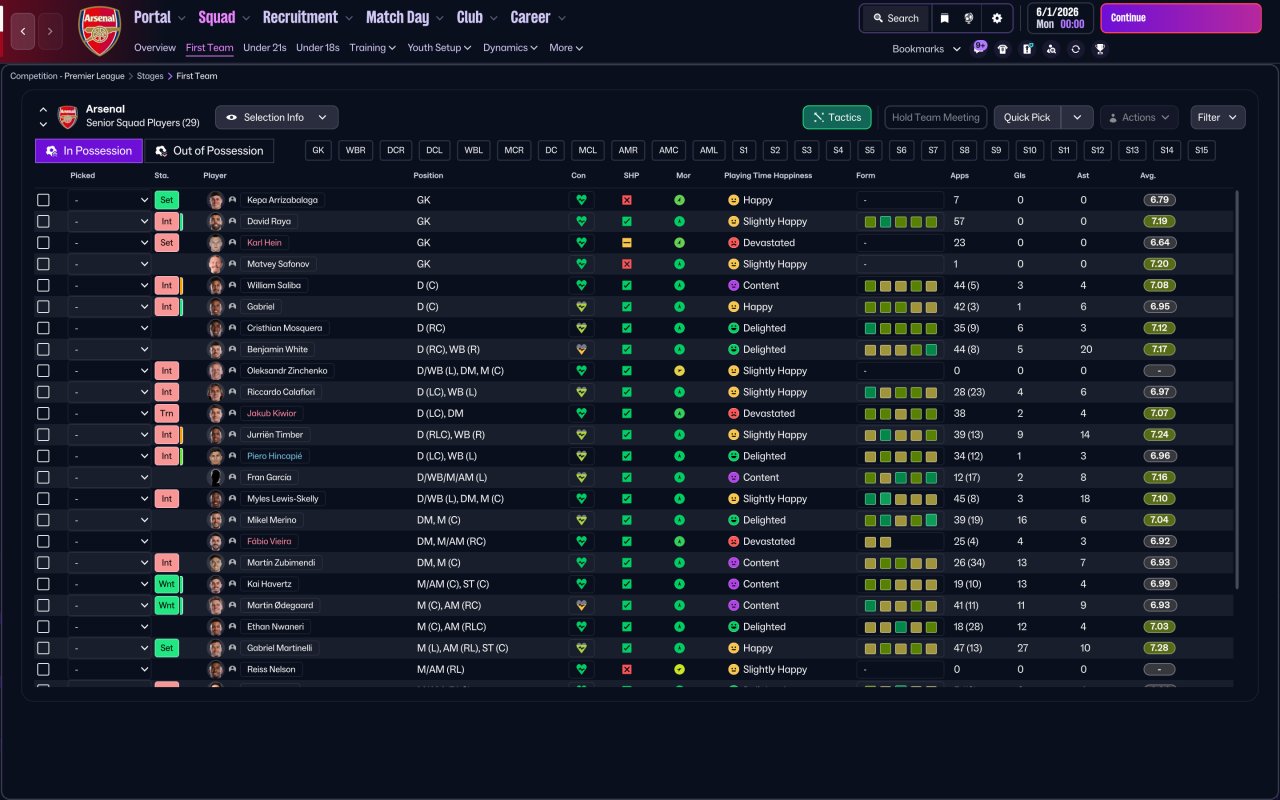Check the box for Mikel Merino
The image size is (1280, 800).
click(x=43, y=520)
